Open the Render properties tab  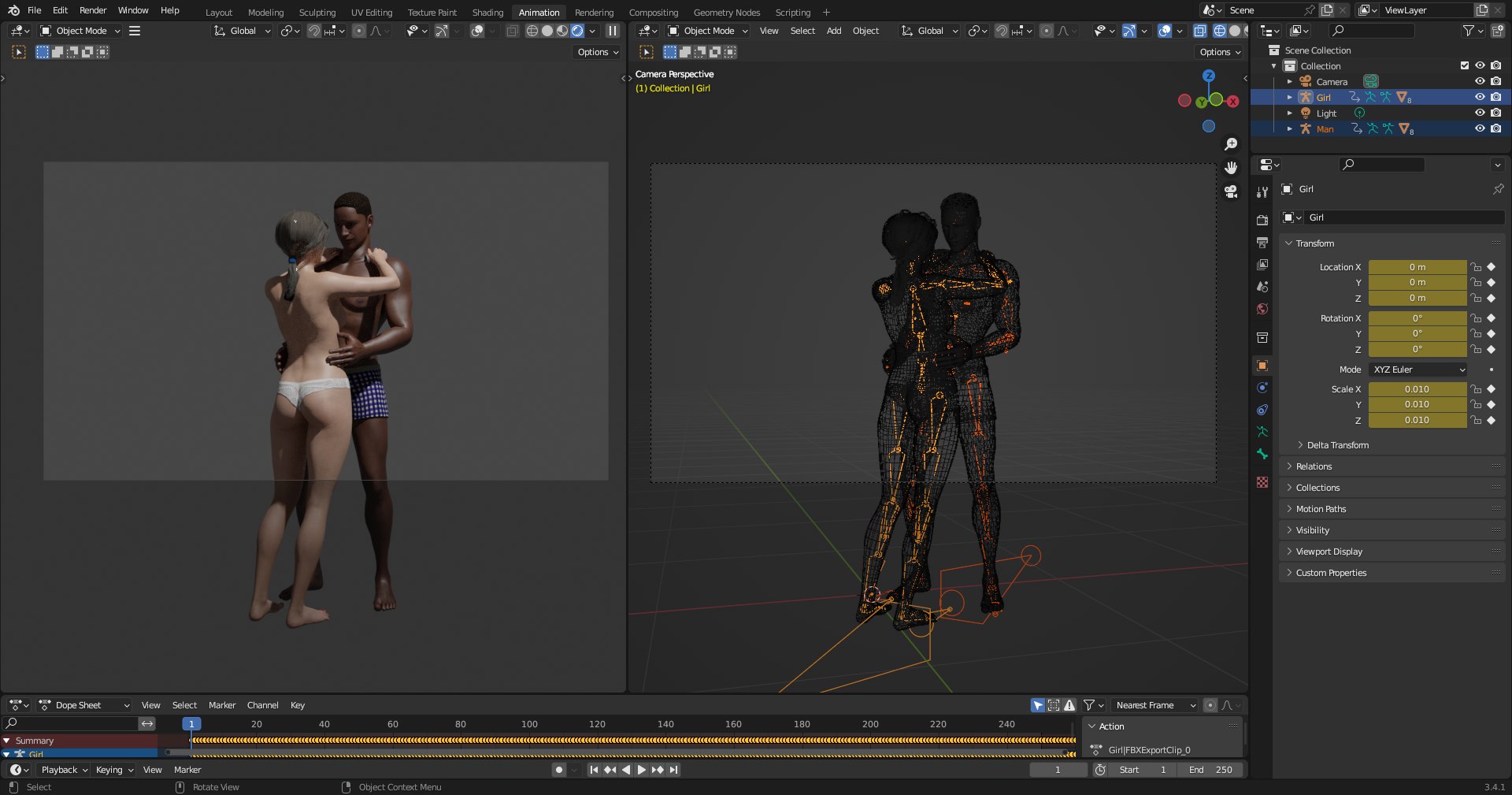tap(1262, 220)
